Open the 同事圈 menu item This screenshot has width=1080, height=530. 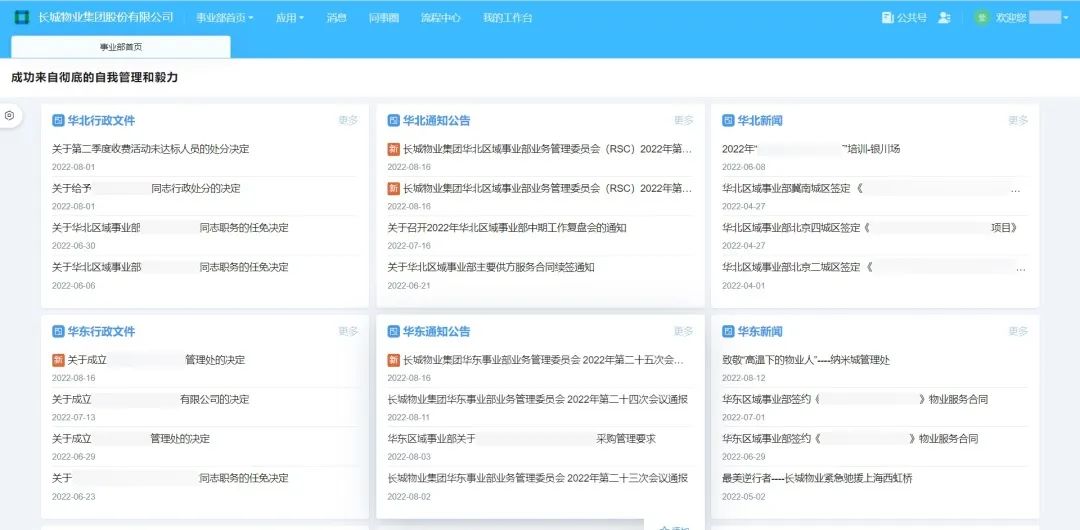click(x=384, y=18)
